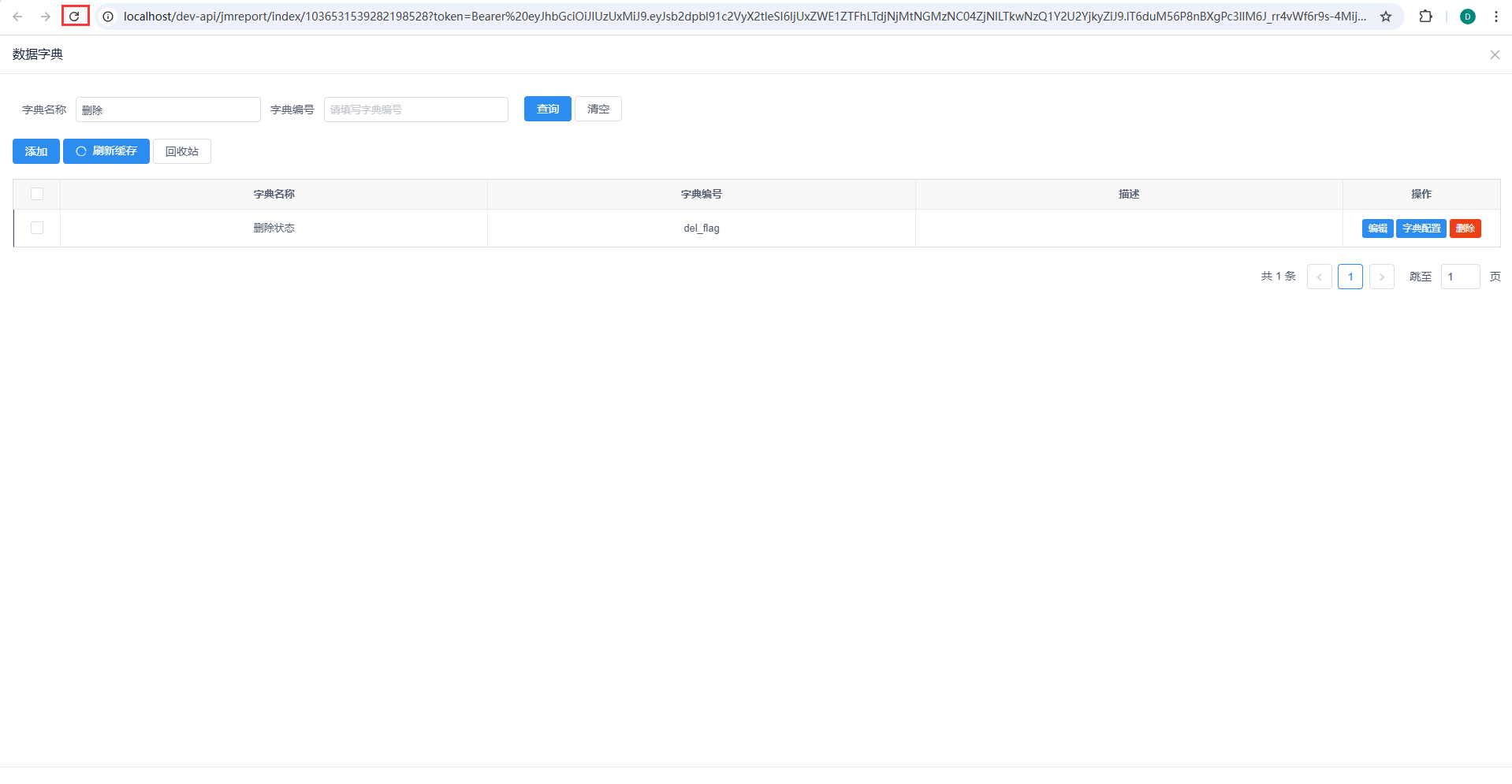Click red 删除 button in row

1465,229
